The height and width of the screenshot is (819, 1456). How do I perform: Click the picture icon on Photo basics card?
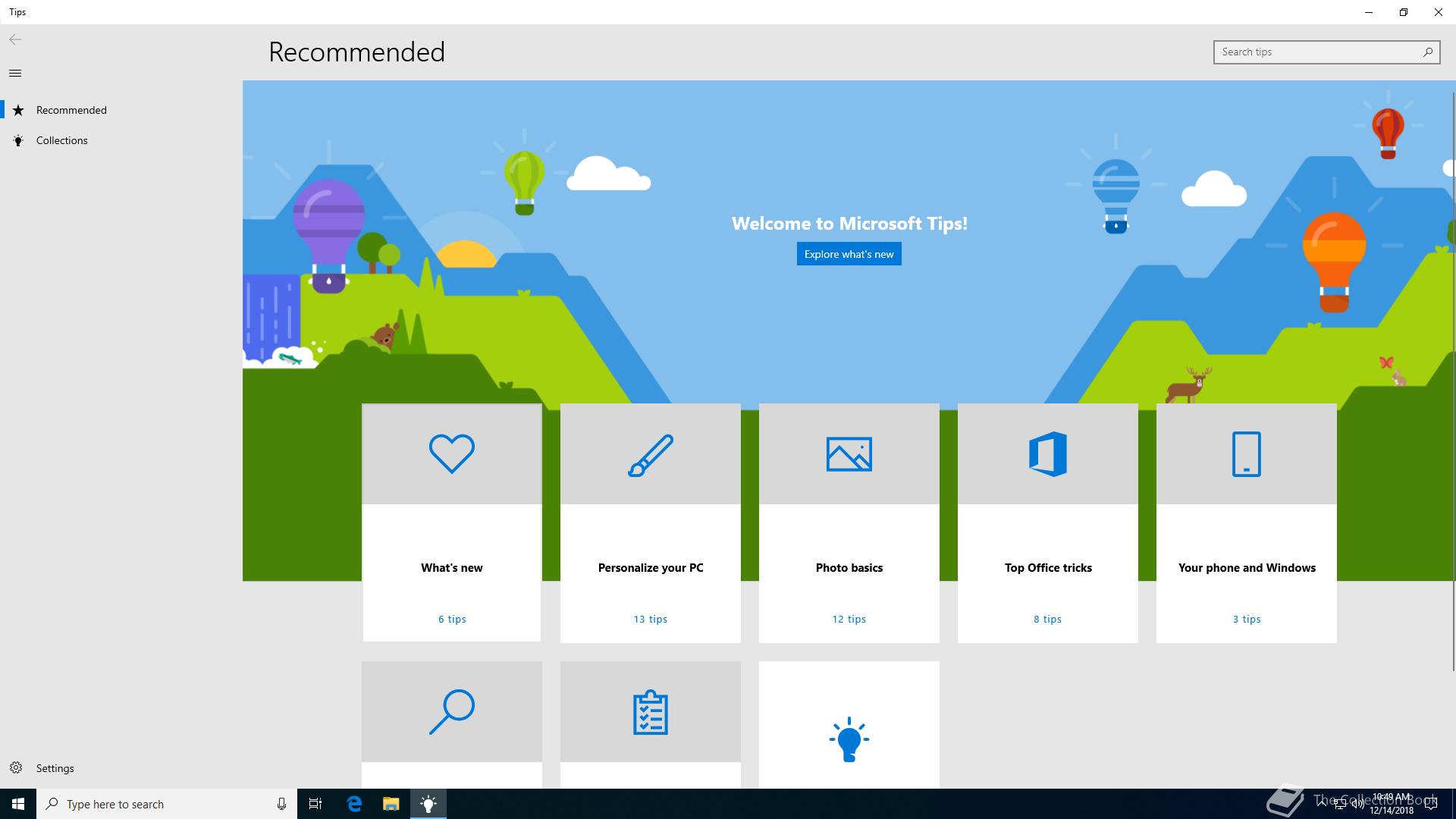(849, 454)
